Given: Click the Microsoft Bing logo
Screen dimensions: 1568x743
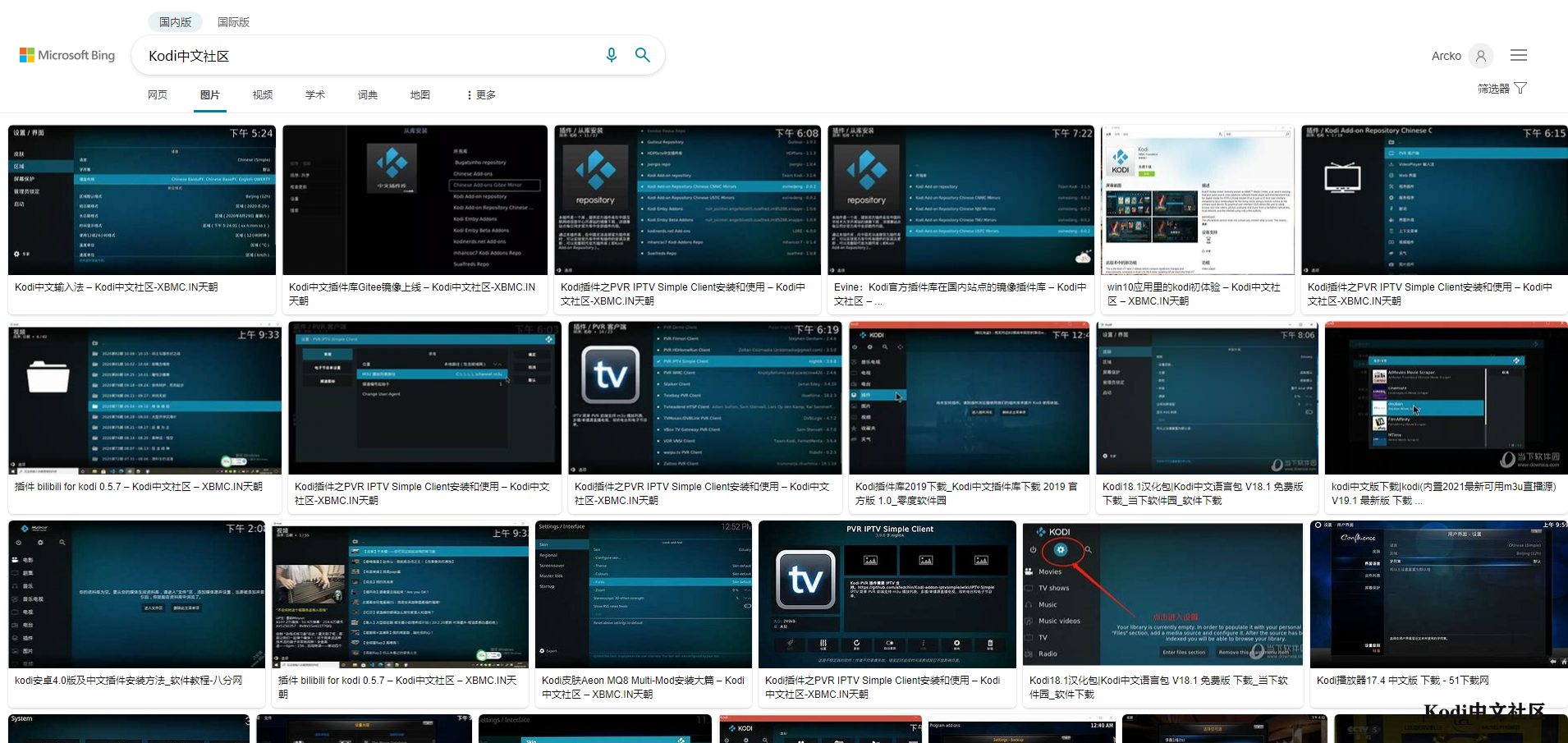Looking at the screenshot, I should 67,55.
